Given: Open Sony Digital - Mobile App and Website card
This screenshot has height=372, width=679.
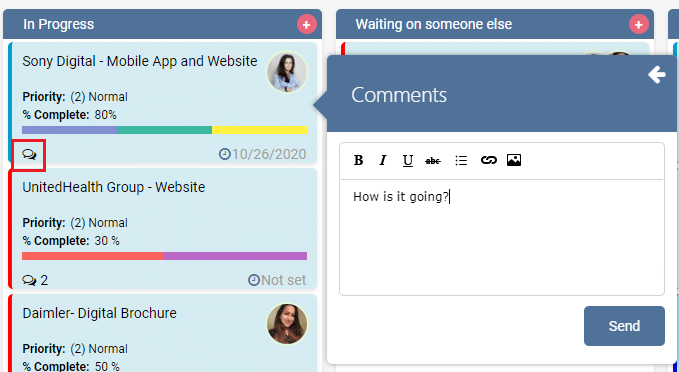Looking at the screenshot, I should click(x=139, y=61).
